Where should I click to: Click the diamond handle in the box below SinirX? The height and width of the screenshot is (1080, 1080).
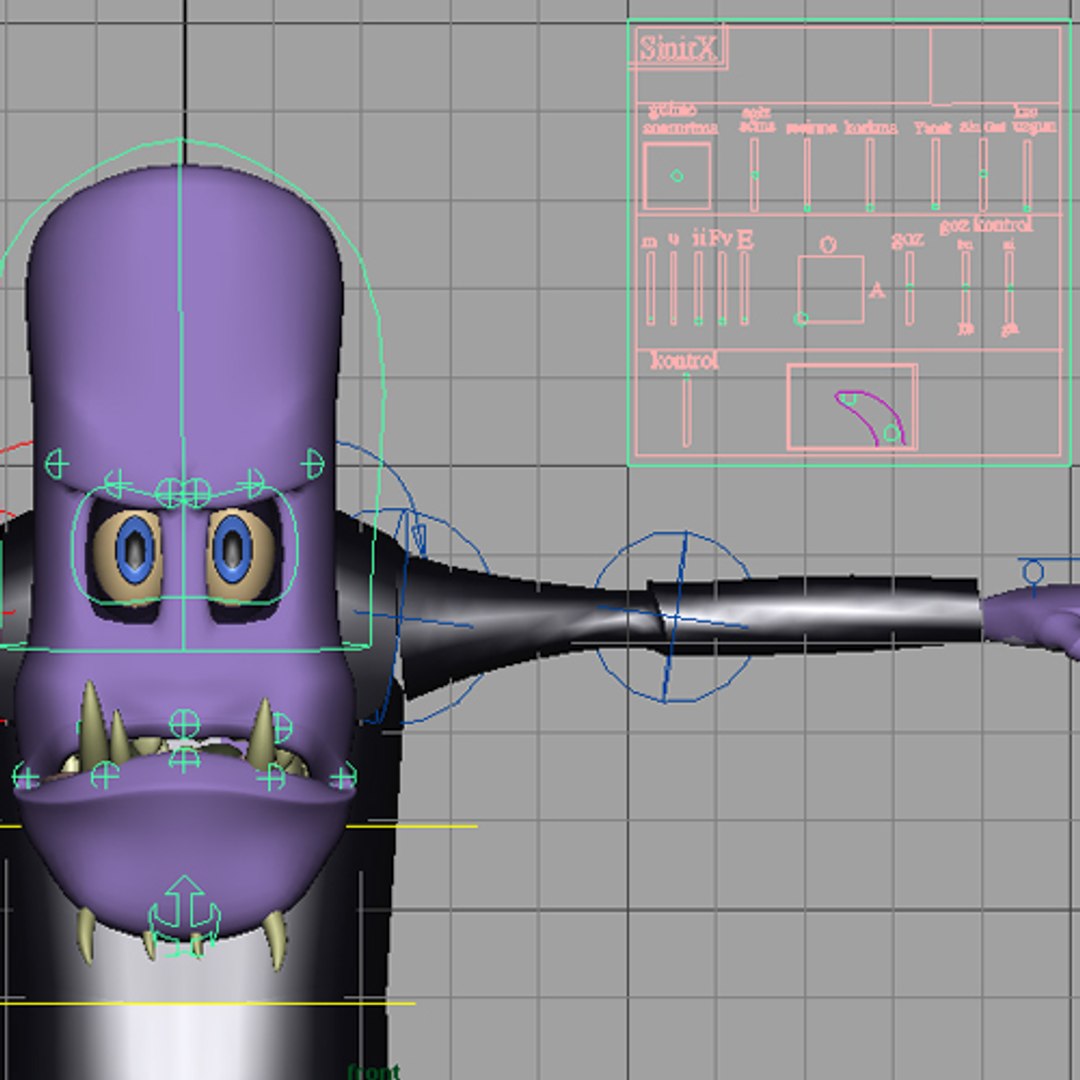click(677, 176)
